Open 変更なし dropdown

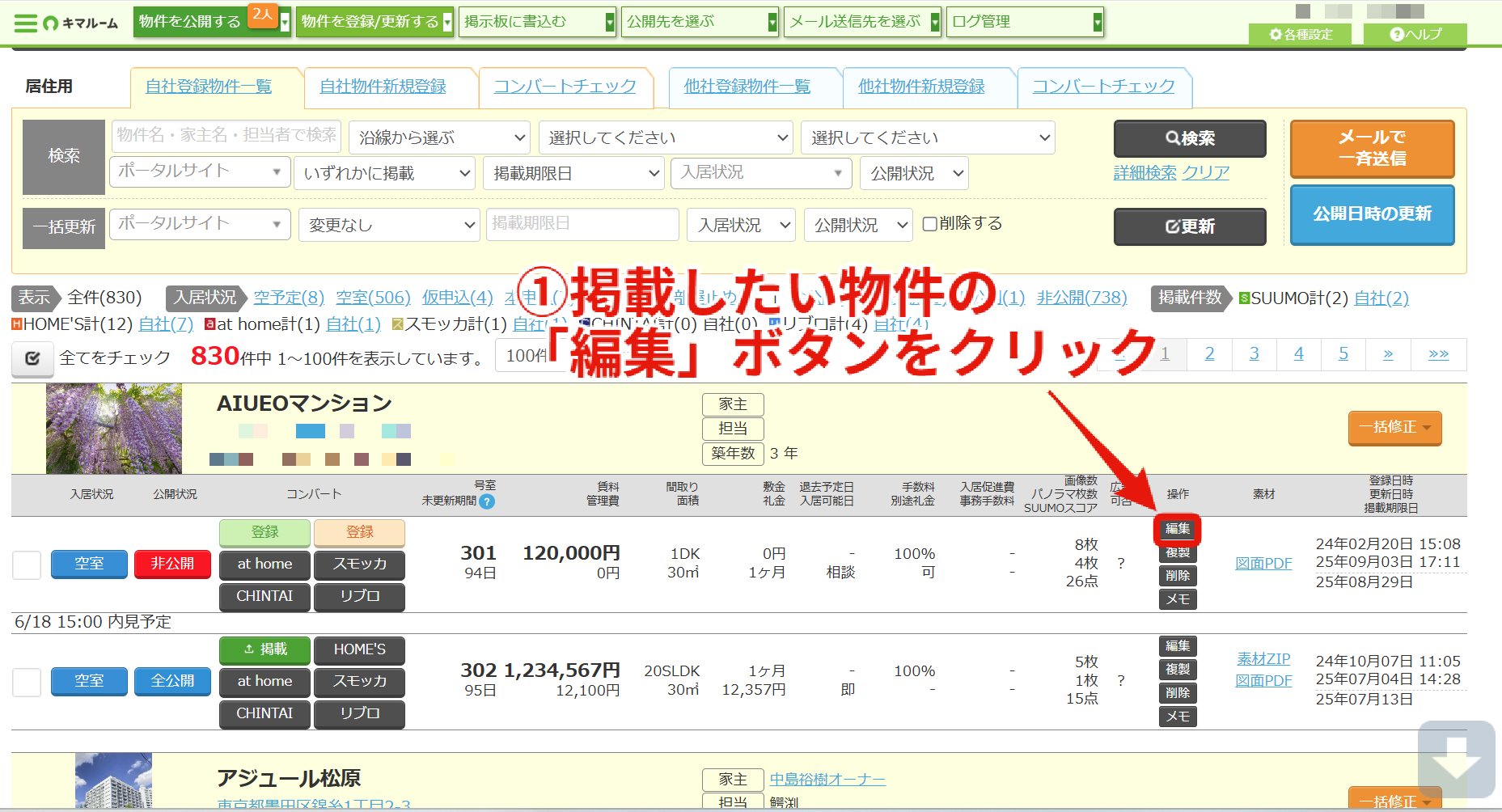pyautogui.click(x=389, y=225)
